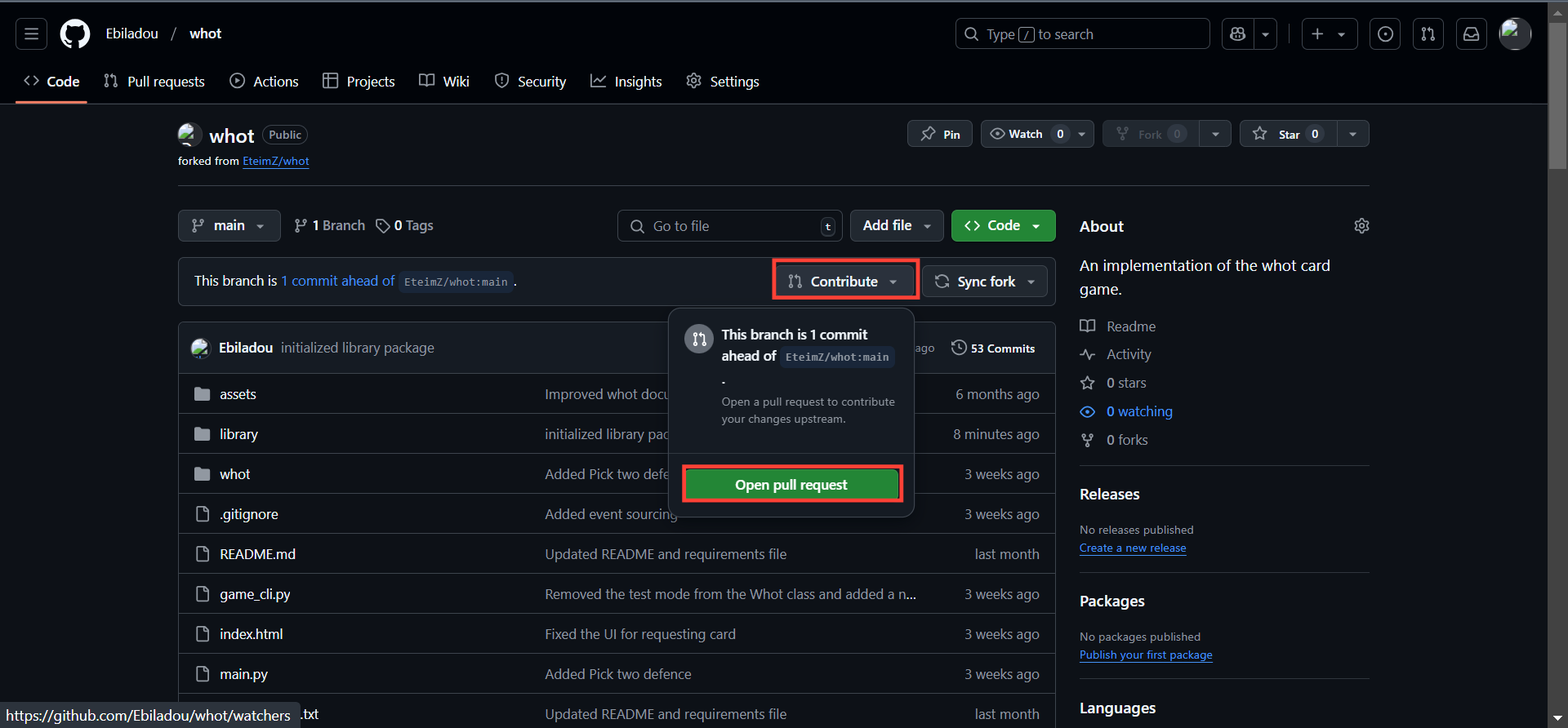Expand the Watch notification options caret
This screenshot has height=728, width=1568.
1082,134
